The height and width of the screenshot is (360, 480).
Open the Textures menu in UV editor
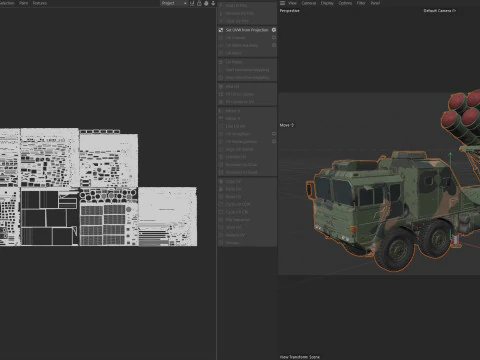[40, 3]
